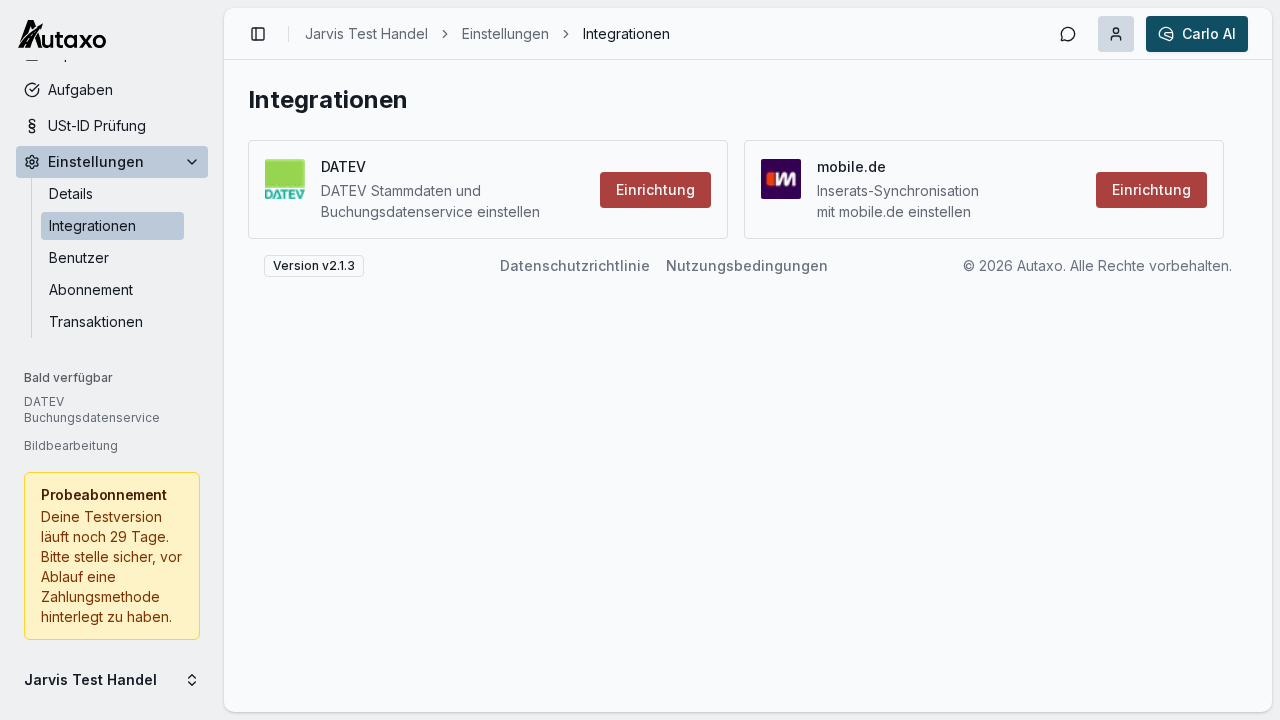Open the chat bubble icon

pos(1068,34)
